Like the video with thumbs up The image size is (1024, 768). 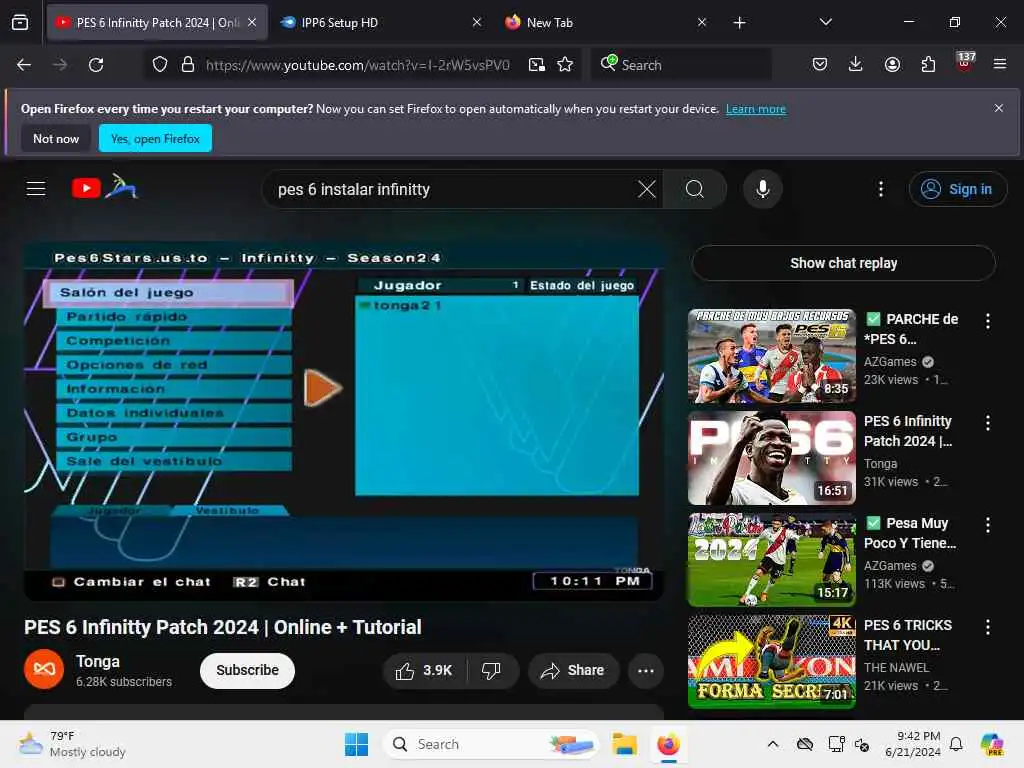[x=424, y=671]
